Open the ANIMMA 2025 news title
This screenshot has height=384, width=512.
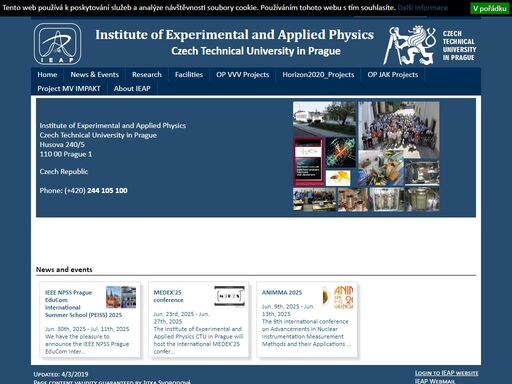[x=282, y=292]
